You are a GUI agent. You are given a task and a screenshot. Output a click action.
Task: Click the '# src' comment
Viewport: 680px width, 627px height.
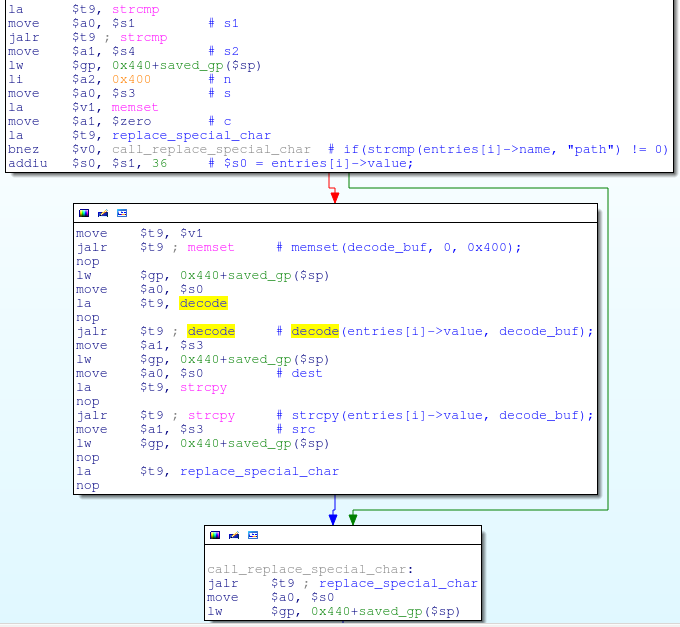tap(296, 429)
